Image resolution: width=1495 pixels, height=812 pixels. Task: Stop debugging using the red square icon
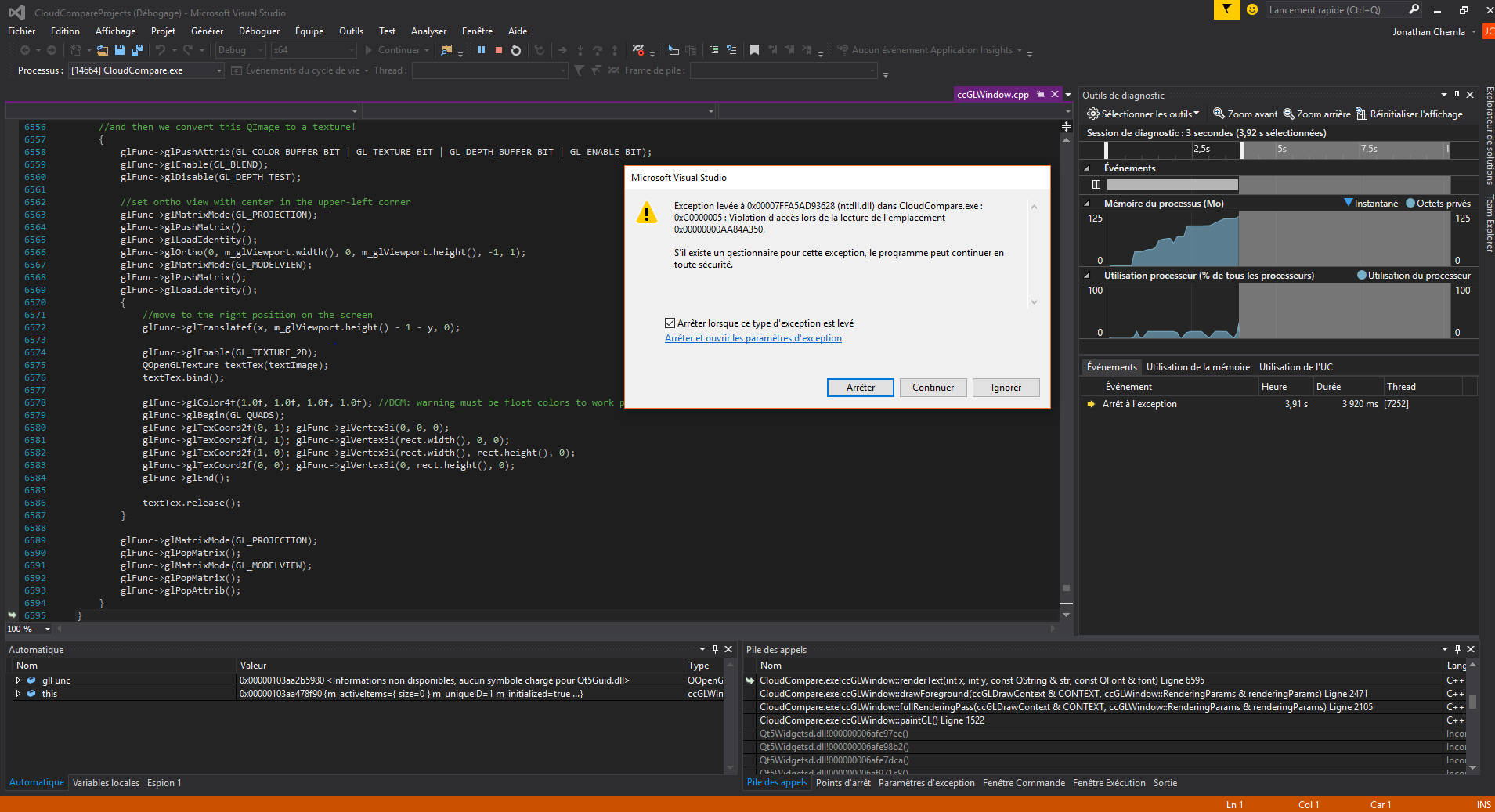(x=499, y=50)
